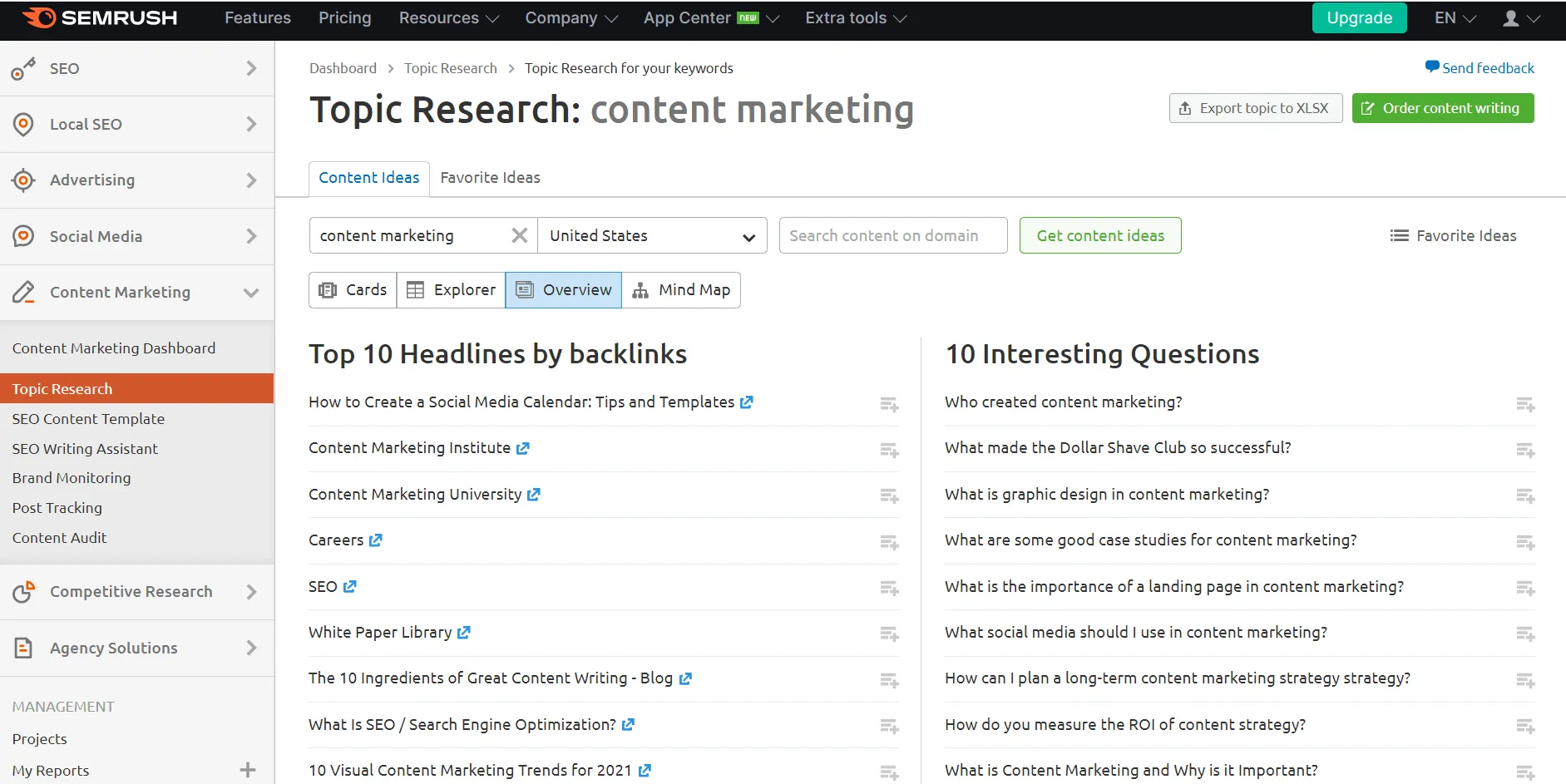This screenshot has width=1566, height=784.
Task: Add new report with plus icon
Action: [248, 770]
